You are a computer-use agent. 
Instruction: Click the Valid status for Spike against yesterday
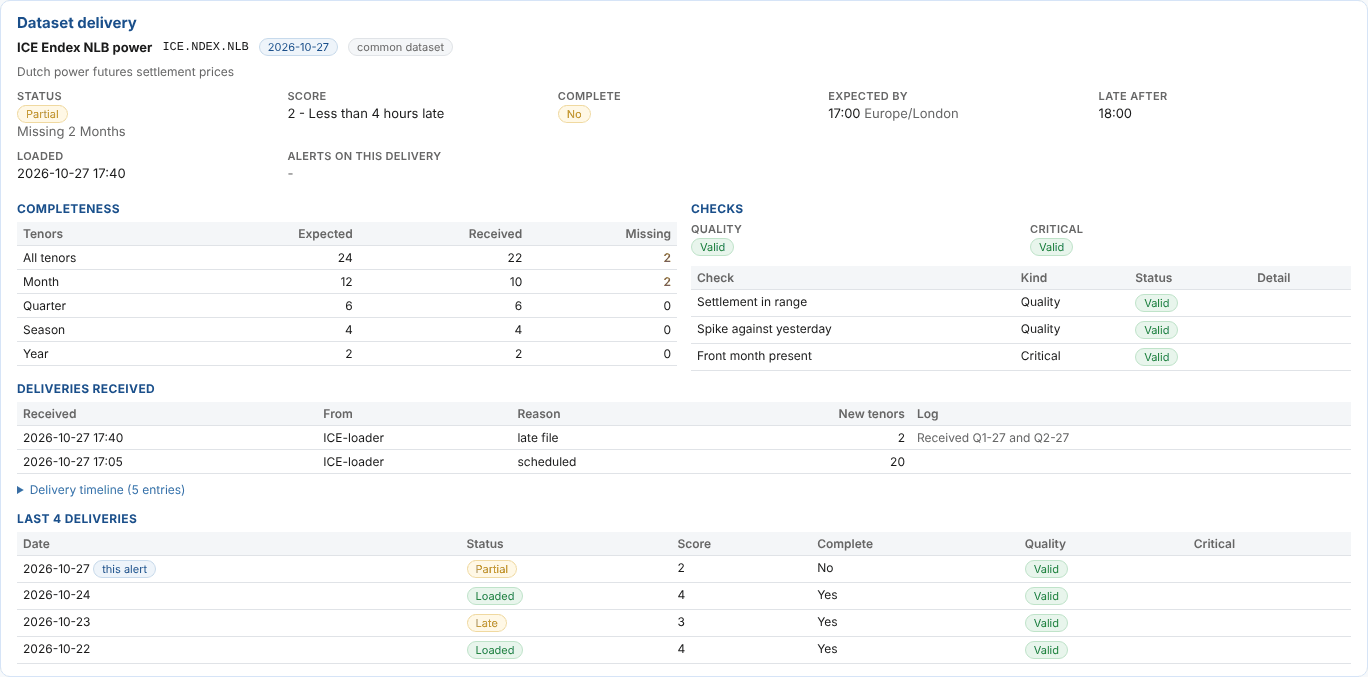point(1157,330)
